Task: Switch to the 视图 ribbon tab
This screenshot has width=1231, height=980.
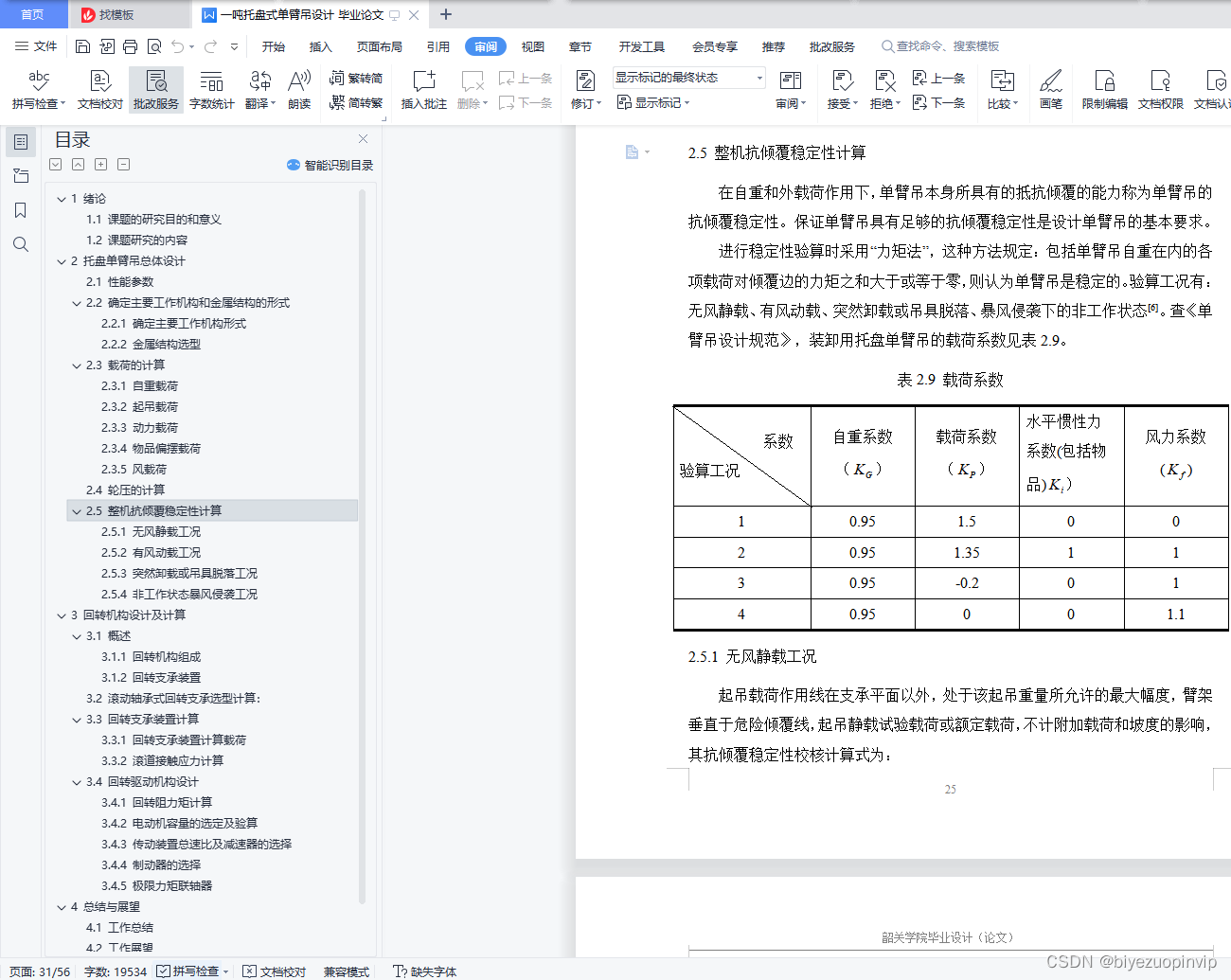Action: pos(533,46)
